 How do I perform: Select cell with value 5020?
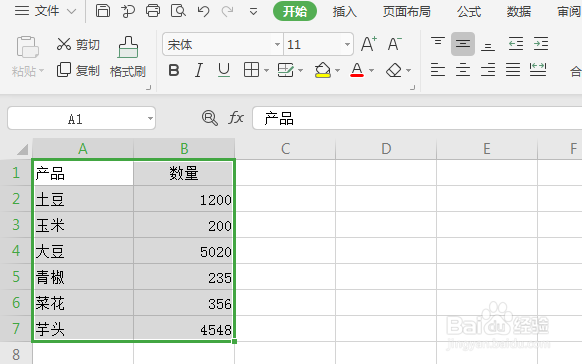click(x=184, y=251)
